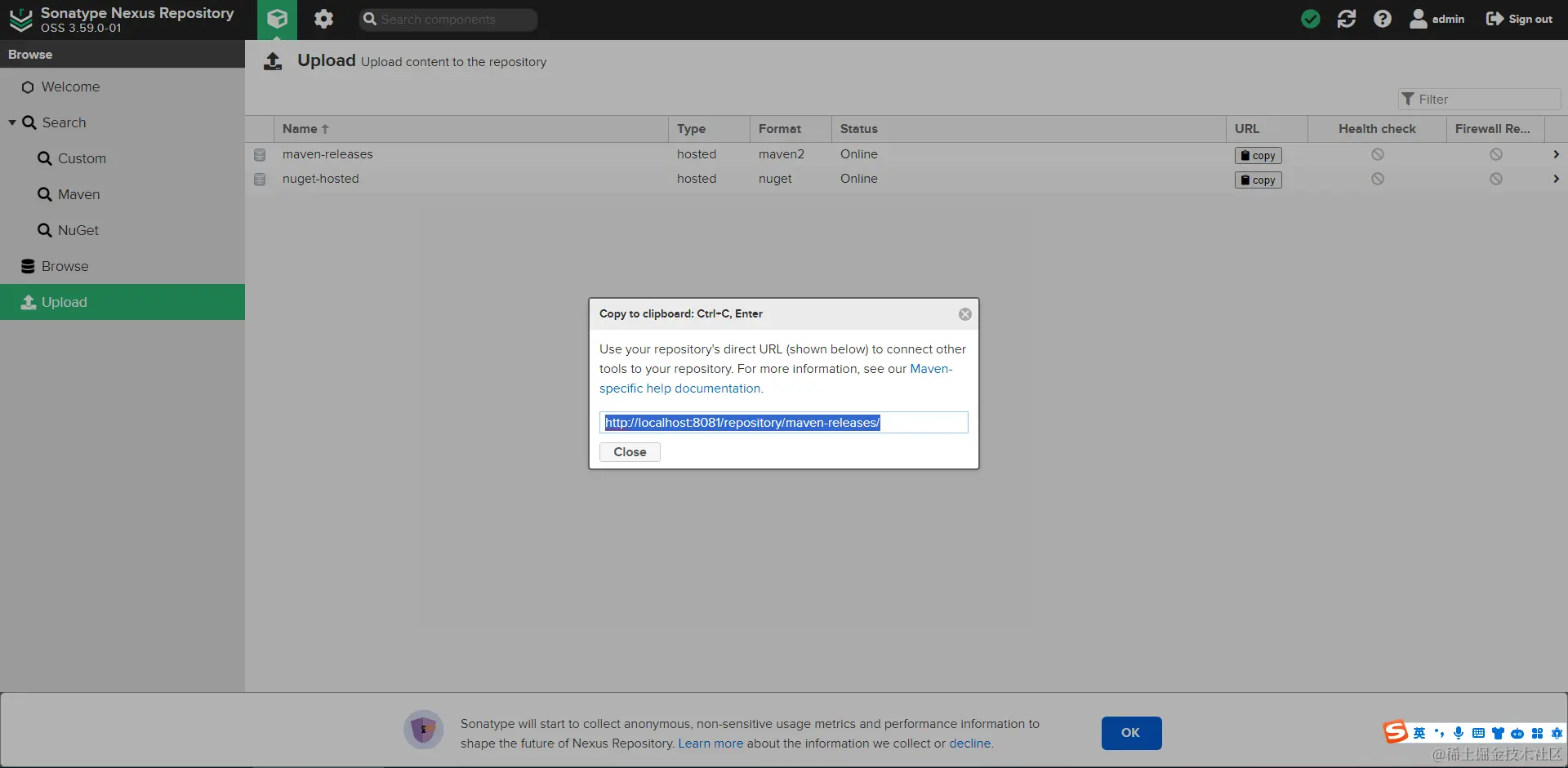The height and width of the screenshot is (768, 1568).
Task: Collapse the Search tree node
Action: 12,122
